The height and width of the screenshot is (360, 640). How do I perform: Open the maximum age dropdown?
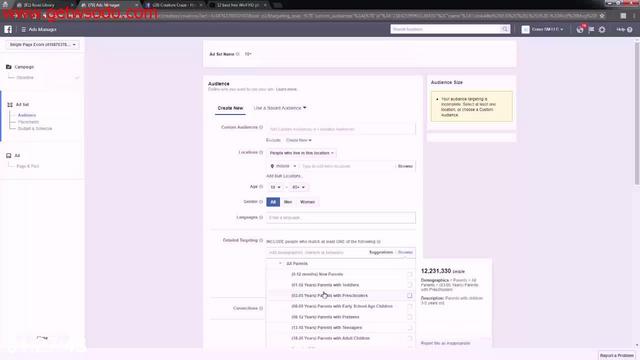298,187
